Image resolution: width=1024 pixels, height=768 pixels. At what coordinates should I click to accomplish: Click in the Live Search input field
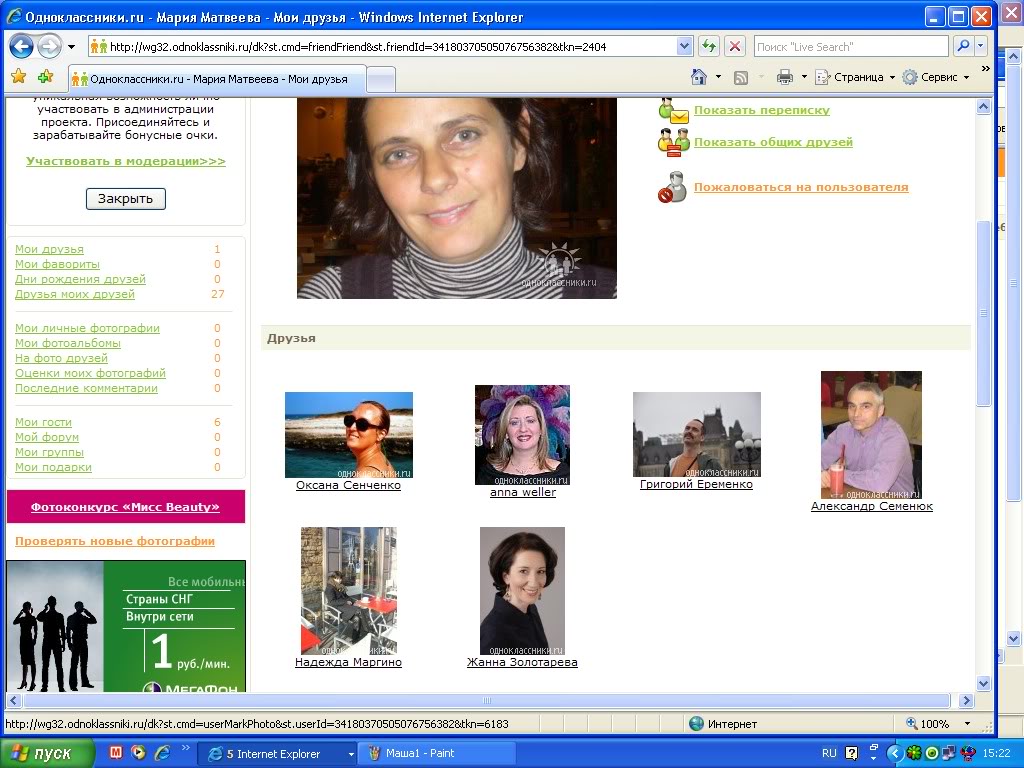(850, 46)
